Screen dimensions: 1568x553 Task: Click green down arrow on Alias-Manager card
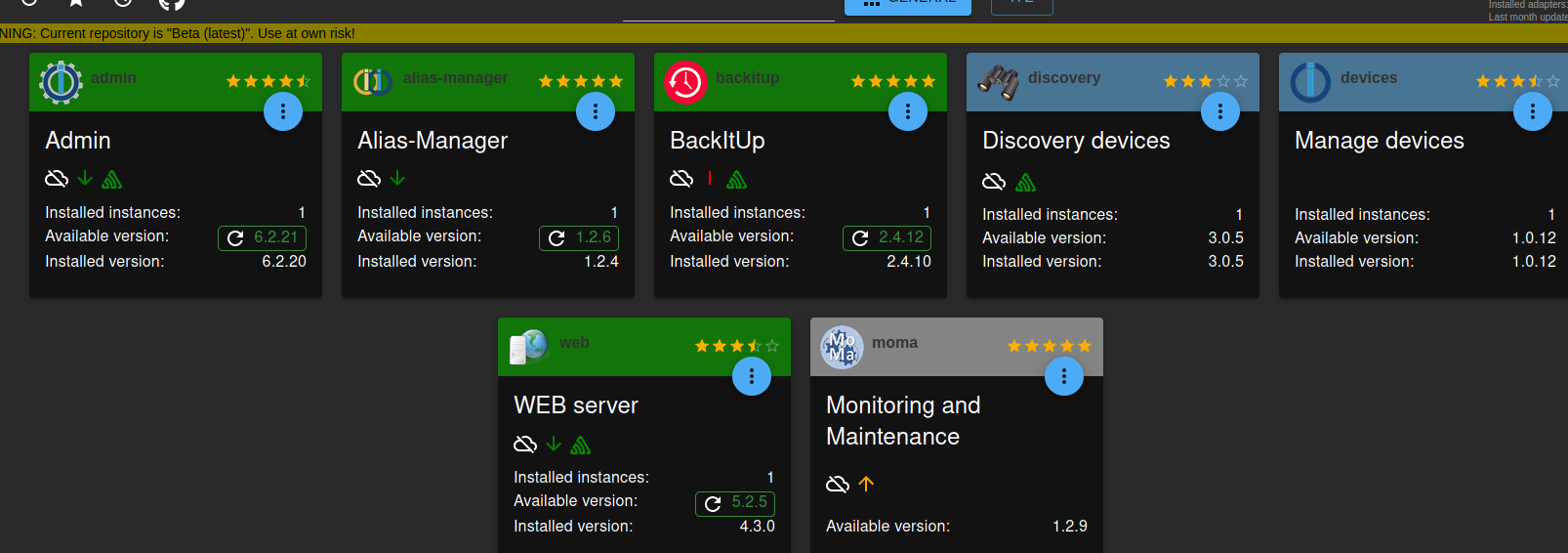(x=397, y=178)
